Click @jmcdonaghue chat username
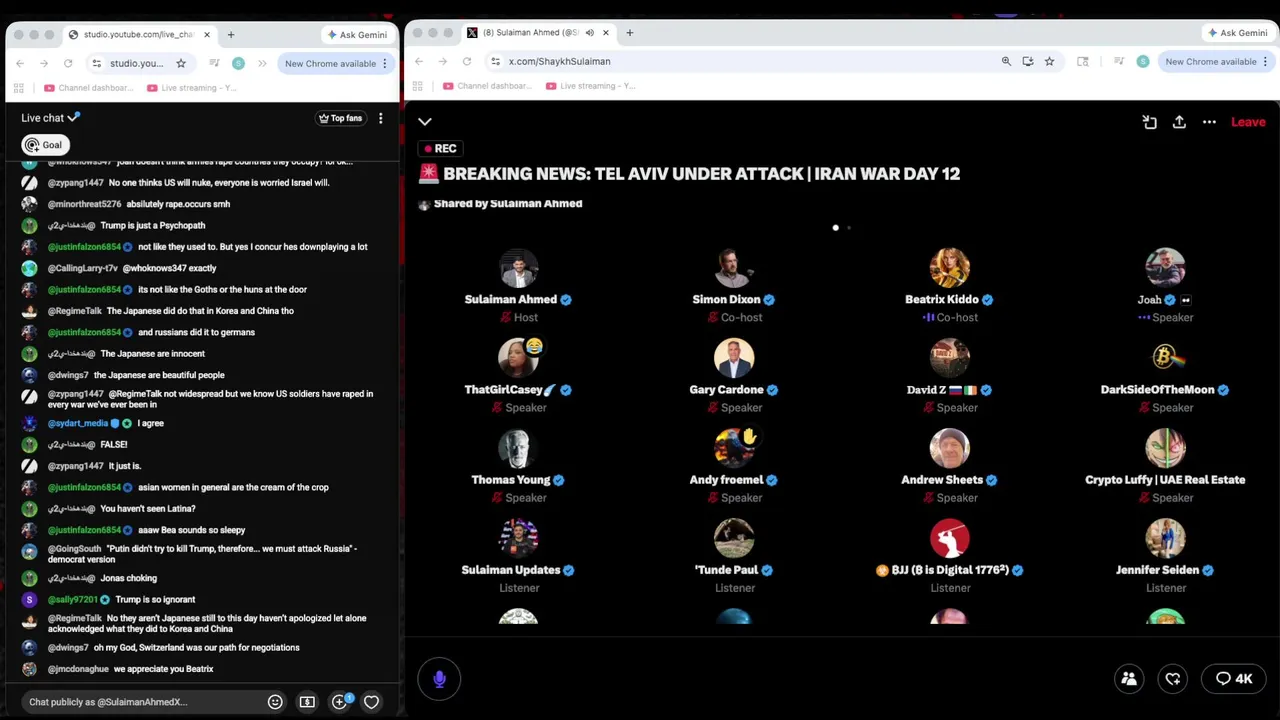This screenshot has height=720, width=1280. click(x=78, y=669)
